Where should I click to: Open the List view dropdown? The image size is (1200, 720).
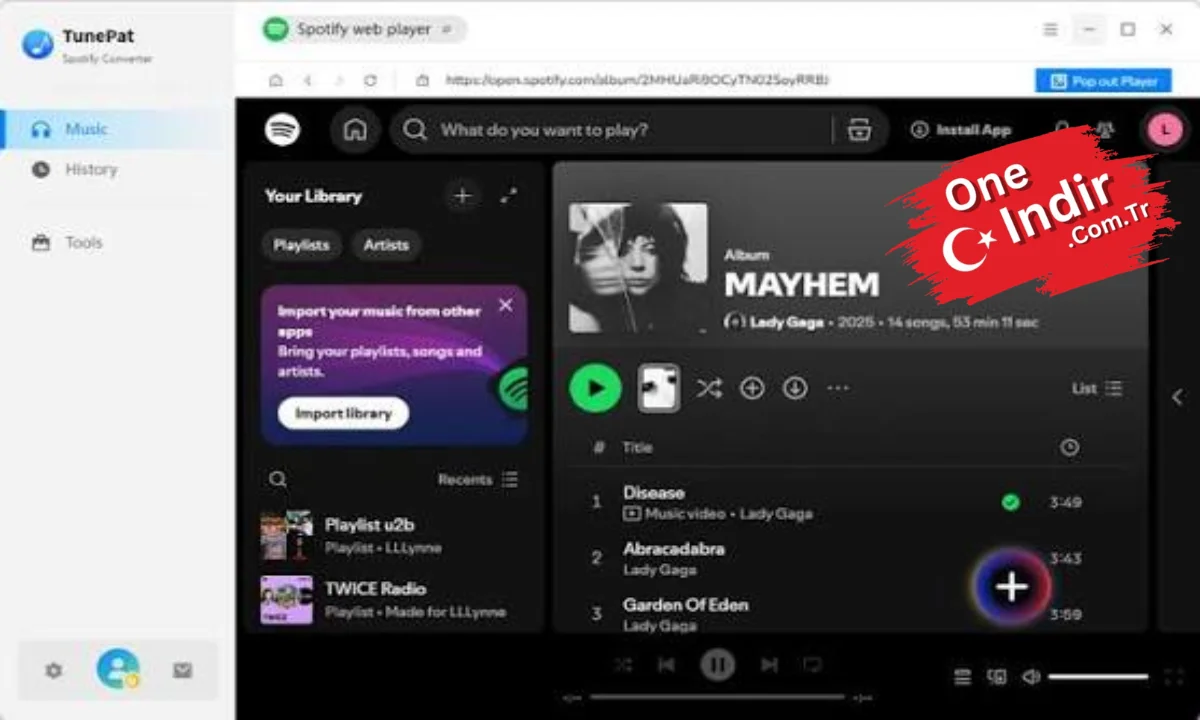[1097, 388]
